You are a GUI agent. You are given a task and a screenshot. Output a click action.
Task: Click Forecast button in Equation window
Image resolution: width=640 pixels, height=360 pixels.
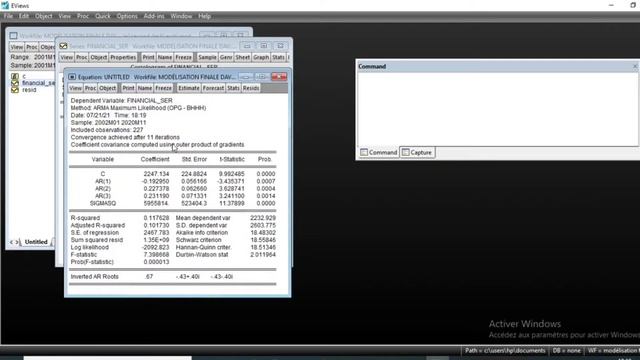[213, 88]
